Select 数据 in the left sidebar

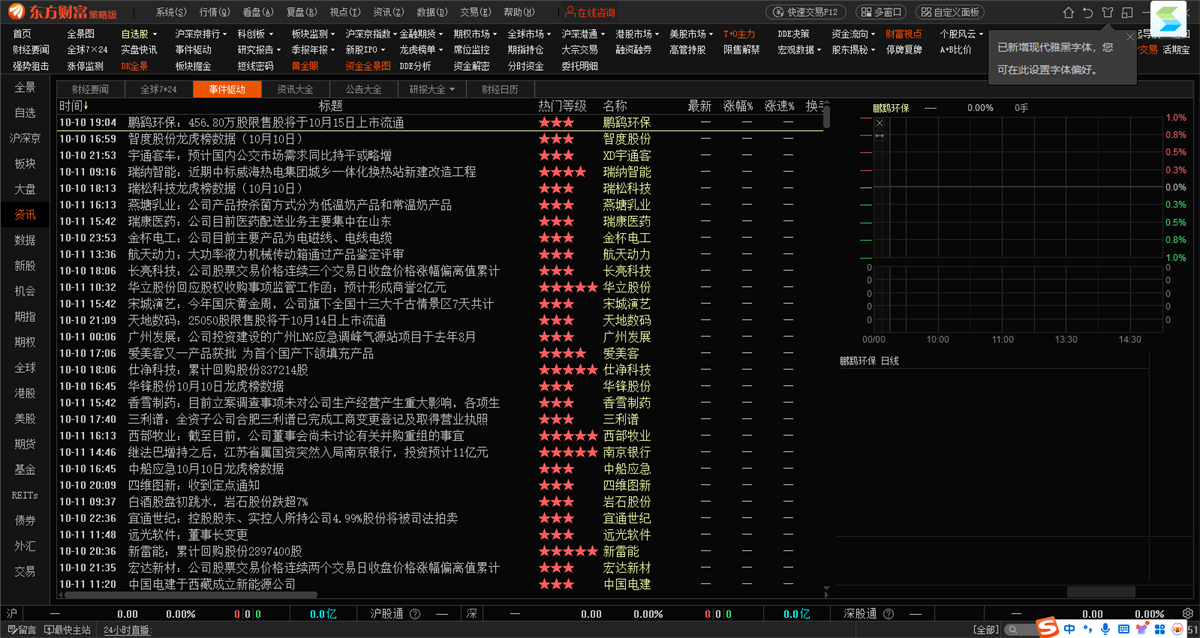[25, 241]
